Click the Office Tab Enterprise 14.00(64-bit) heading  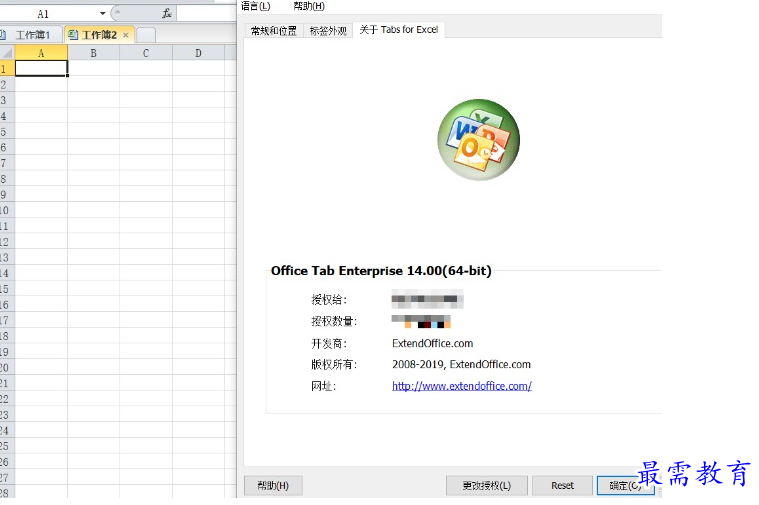point(381,270)
